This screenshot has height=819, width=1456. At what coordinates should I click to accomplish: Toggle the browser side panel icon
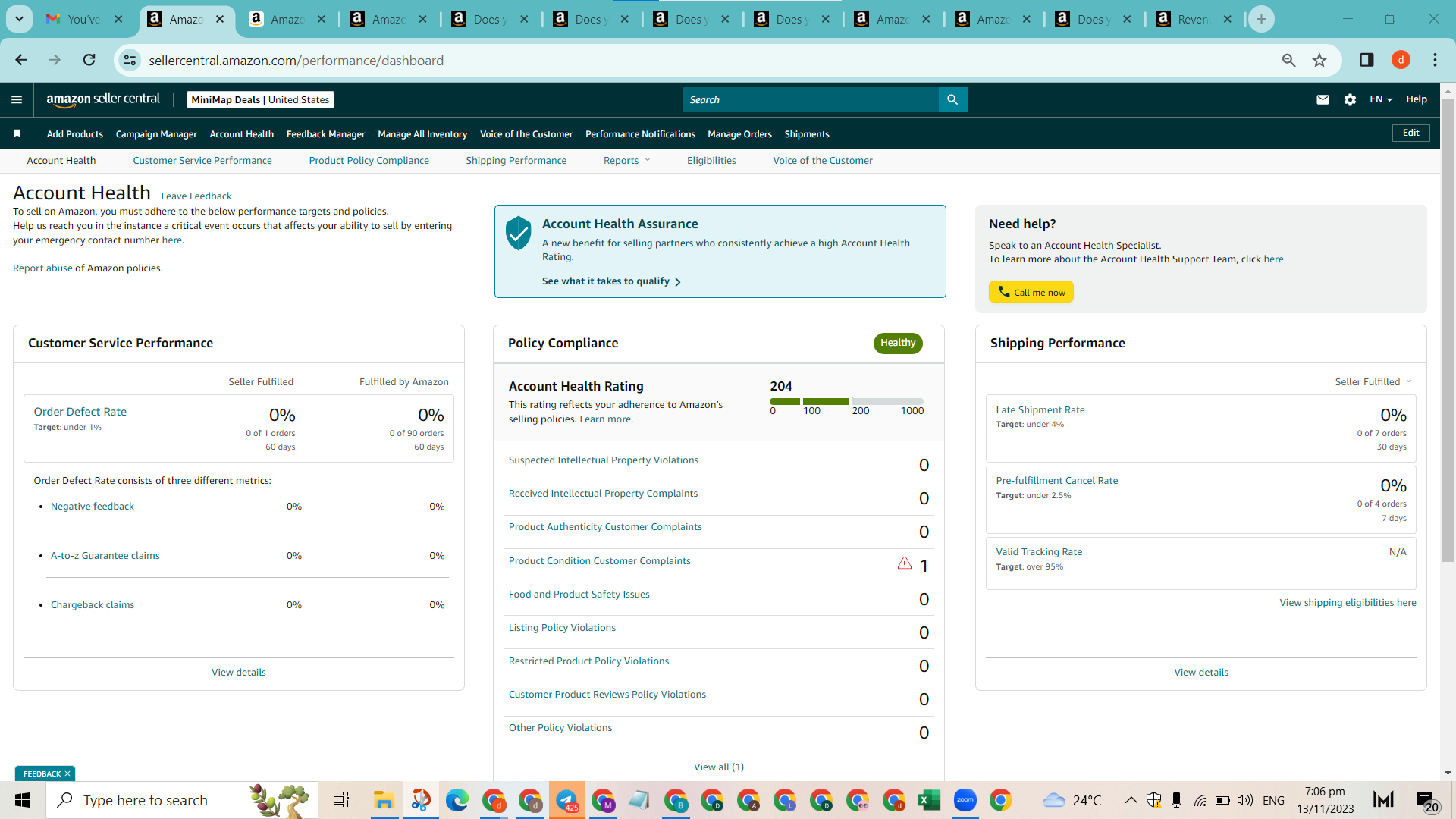pyautogui.click(x=1367, y=60)
